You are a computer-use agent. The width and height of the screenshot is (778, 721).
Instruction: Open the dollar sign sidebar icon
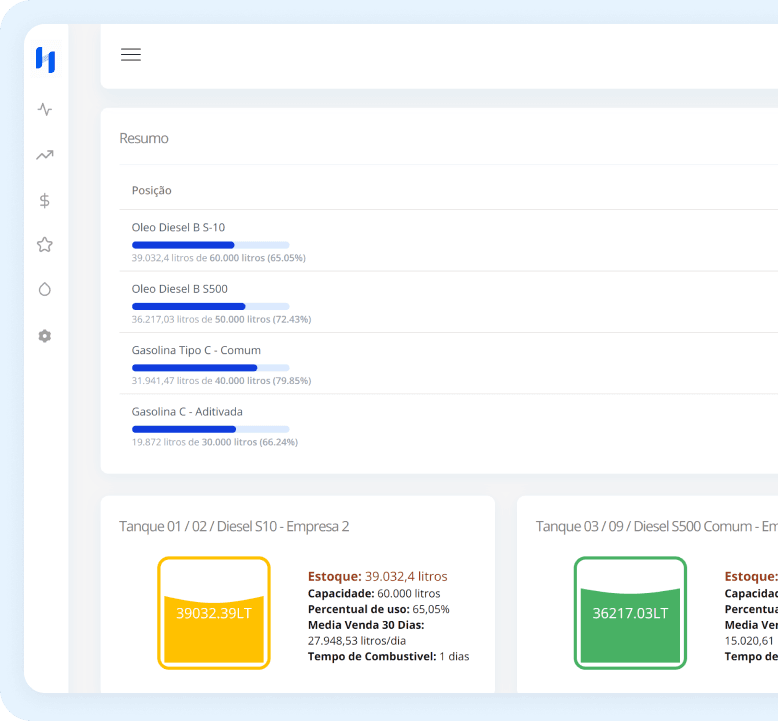45,200
